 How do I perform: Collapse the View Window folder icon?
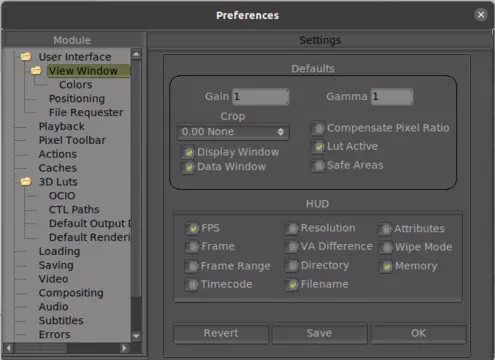(x=36, y=70)
